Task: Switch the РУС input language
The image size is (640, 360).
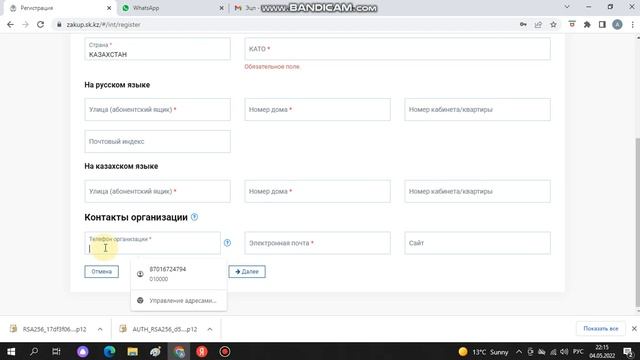Action: point(578,351)
